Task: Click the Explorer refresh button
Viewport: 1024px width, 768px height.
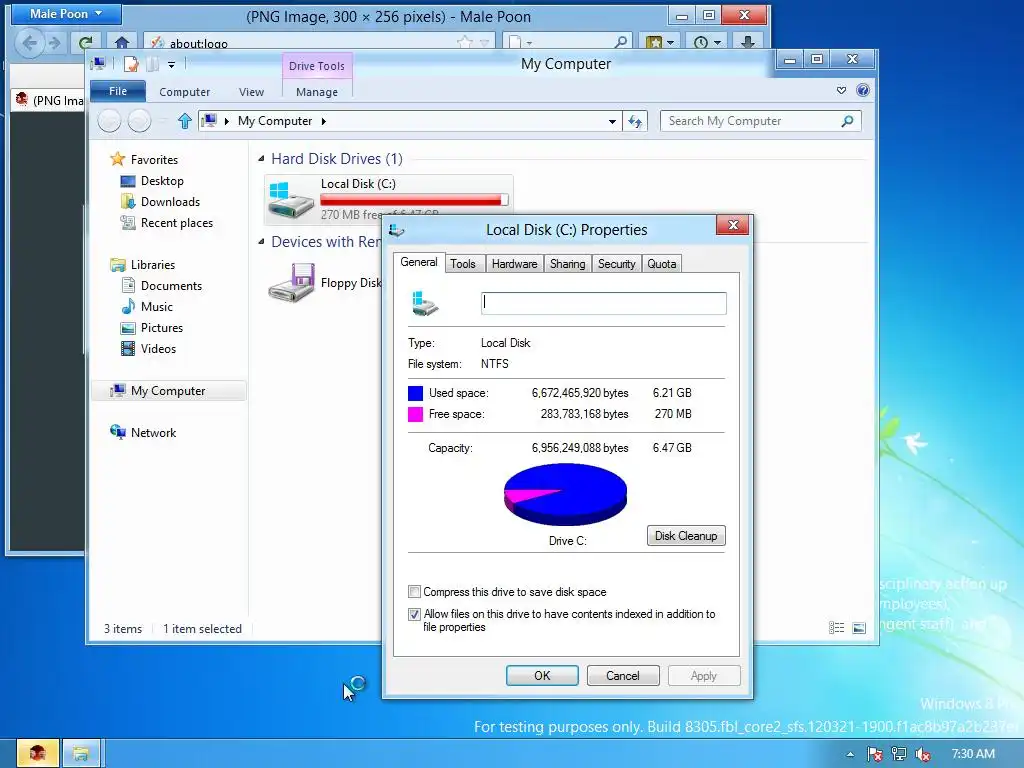Action: pos(635,121)
